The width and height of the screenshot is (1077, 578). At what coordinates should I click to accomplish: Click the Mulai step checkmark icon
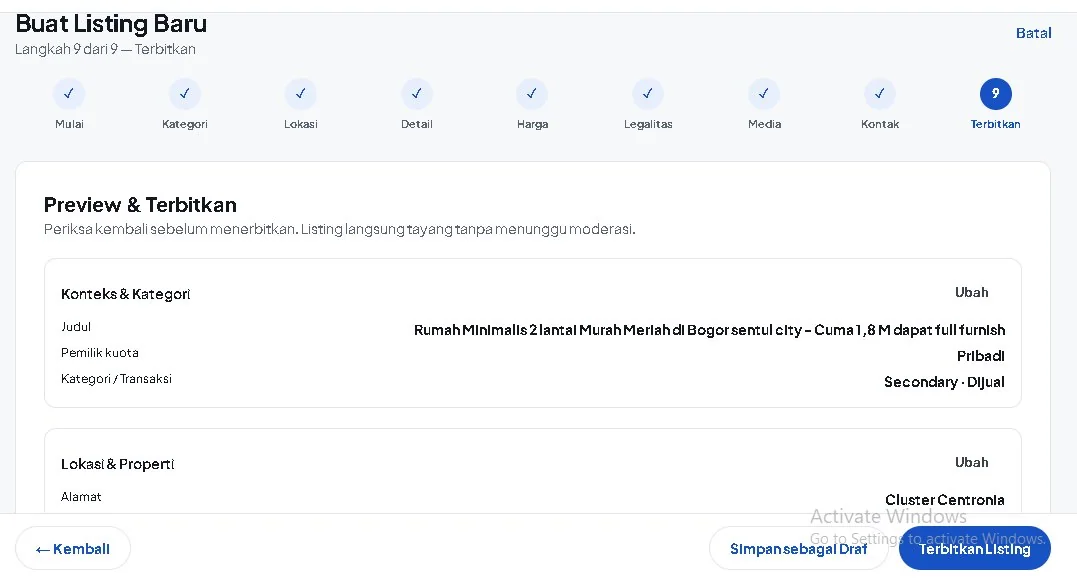(x=69, y=94)
